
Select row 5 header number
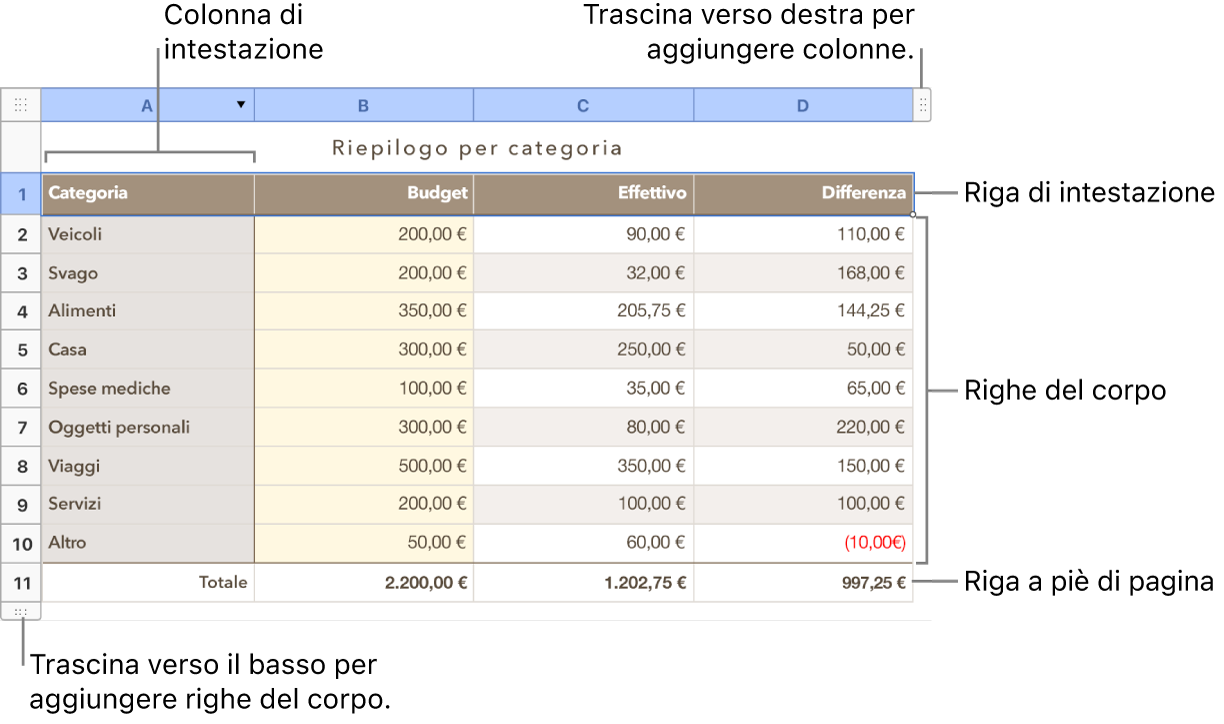pos(21,351)
